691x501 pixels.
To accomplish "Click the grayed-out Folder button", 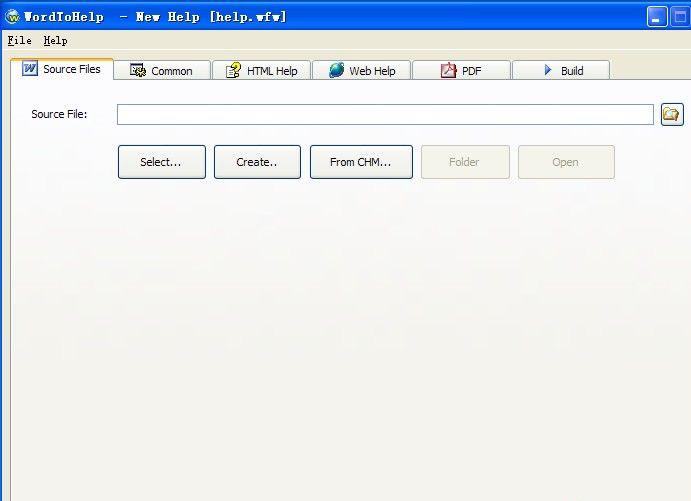I will click(x=465, y=162).
